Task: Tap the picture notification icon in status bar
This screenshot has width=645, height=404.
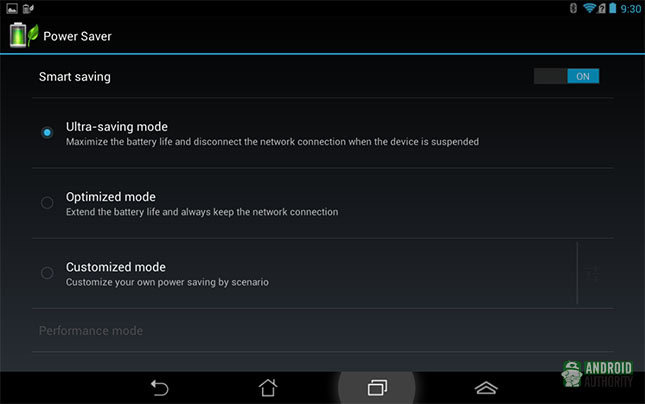Action: point(12,8)
